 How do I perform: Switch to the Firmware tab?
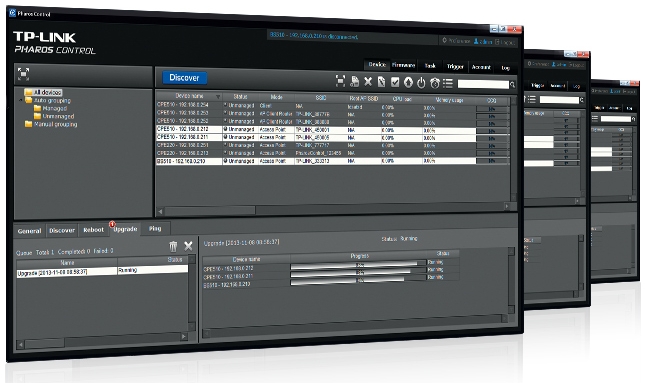pos(403,65)
